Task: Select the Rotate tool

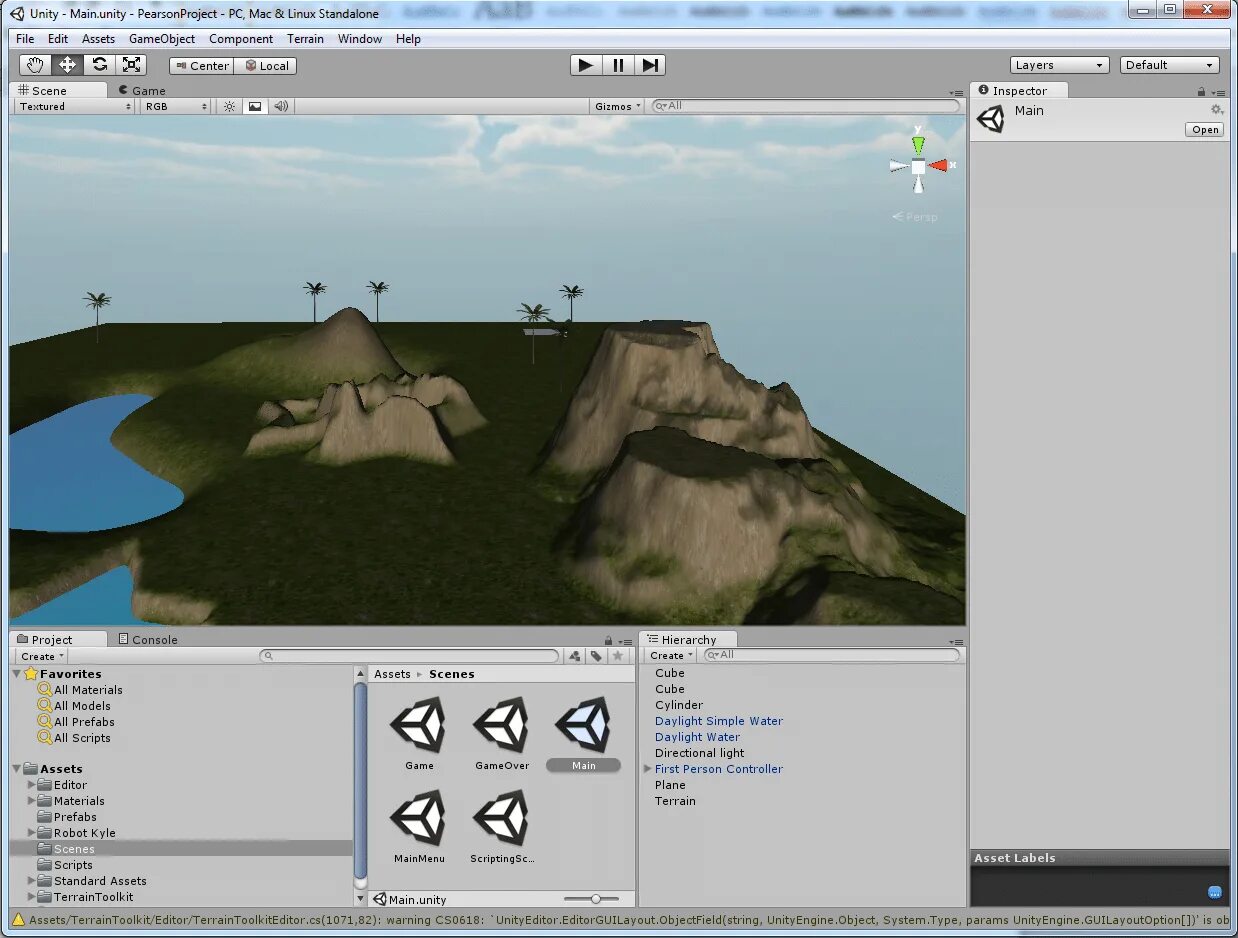Action: click(99, 65)
